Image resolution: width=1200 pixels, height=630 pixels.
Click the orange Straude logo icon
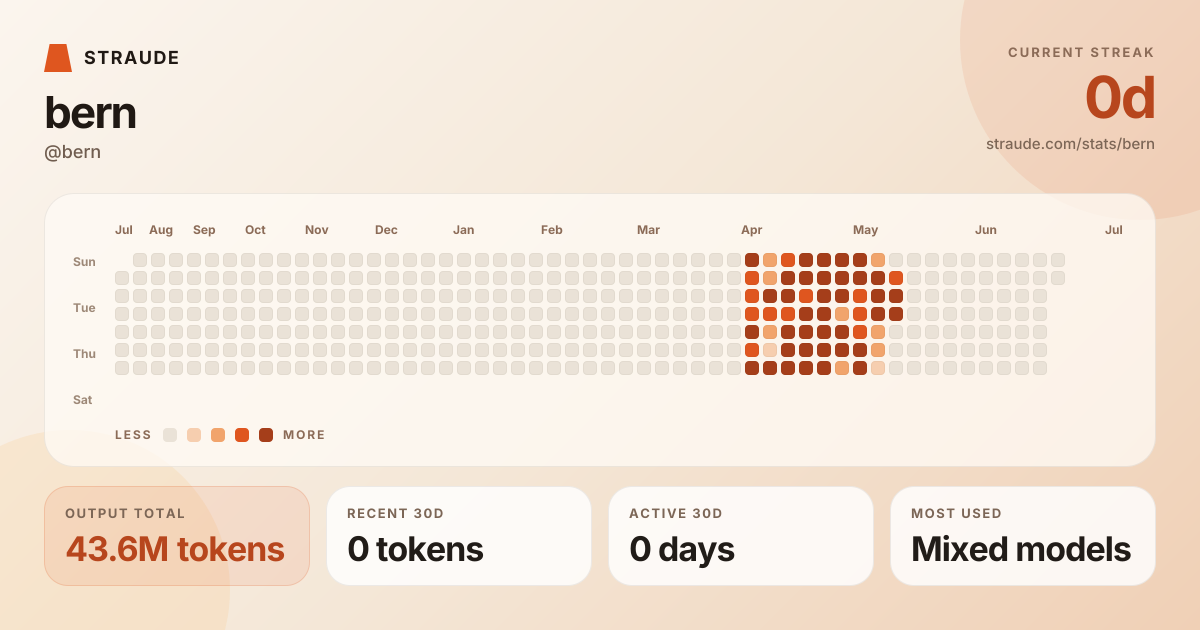tap(58, 58)
